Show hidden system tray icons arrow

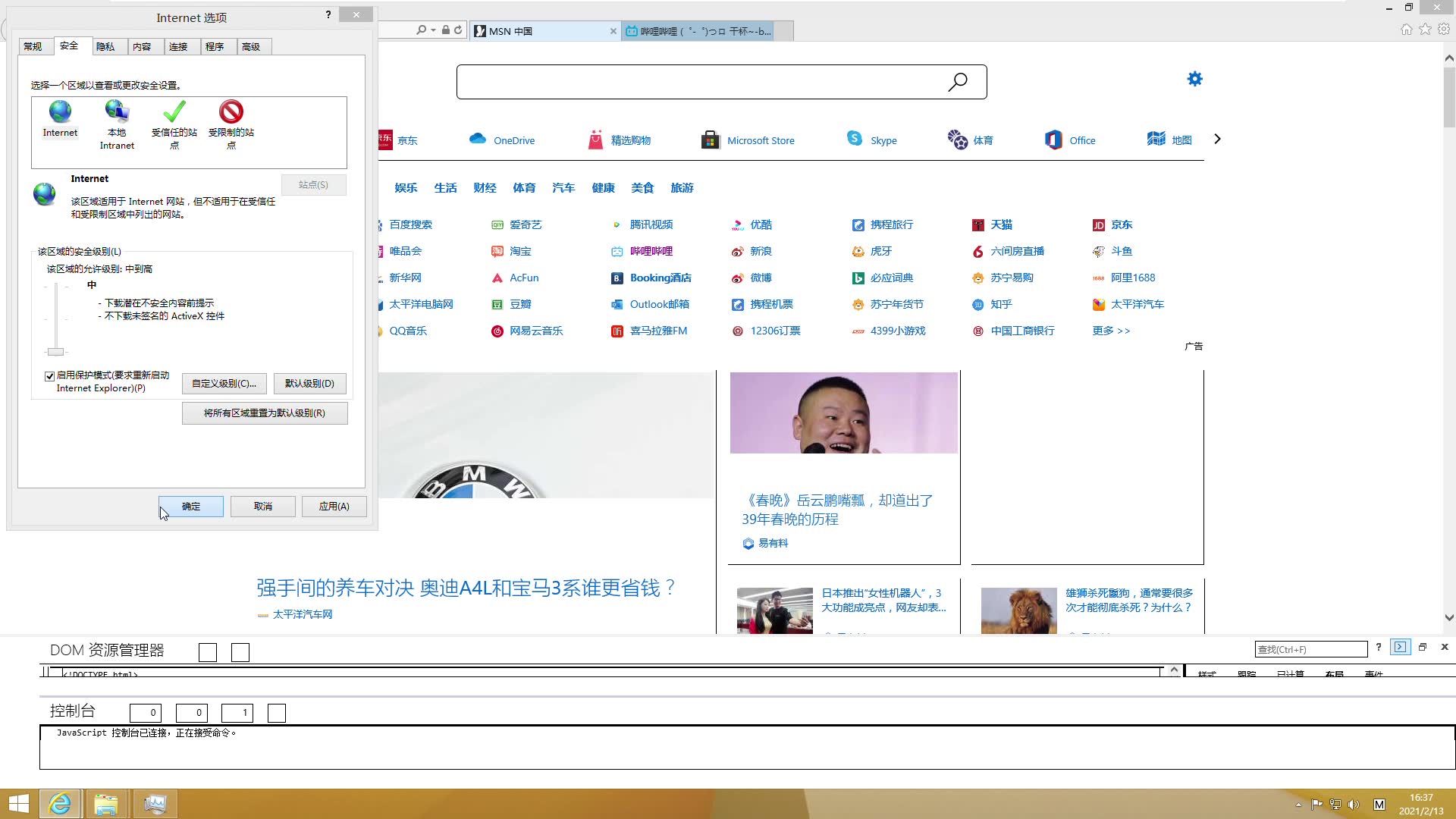1298,805
